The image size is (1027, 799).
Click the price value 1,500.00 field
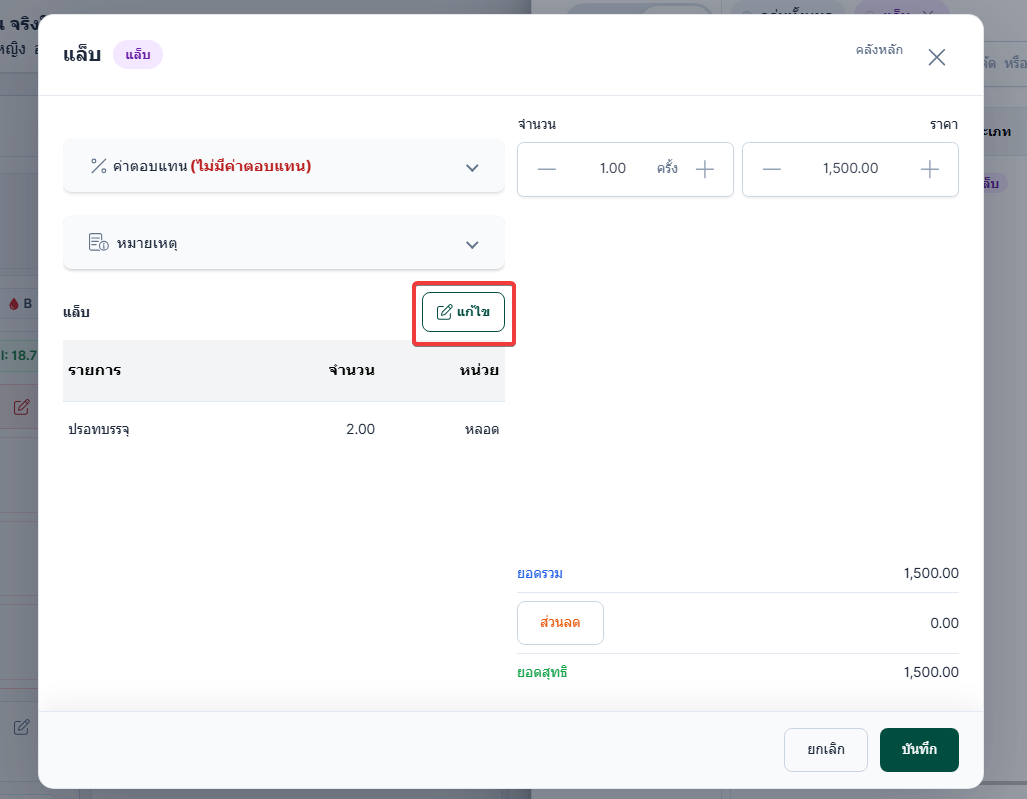tap(850, 168)
